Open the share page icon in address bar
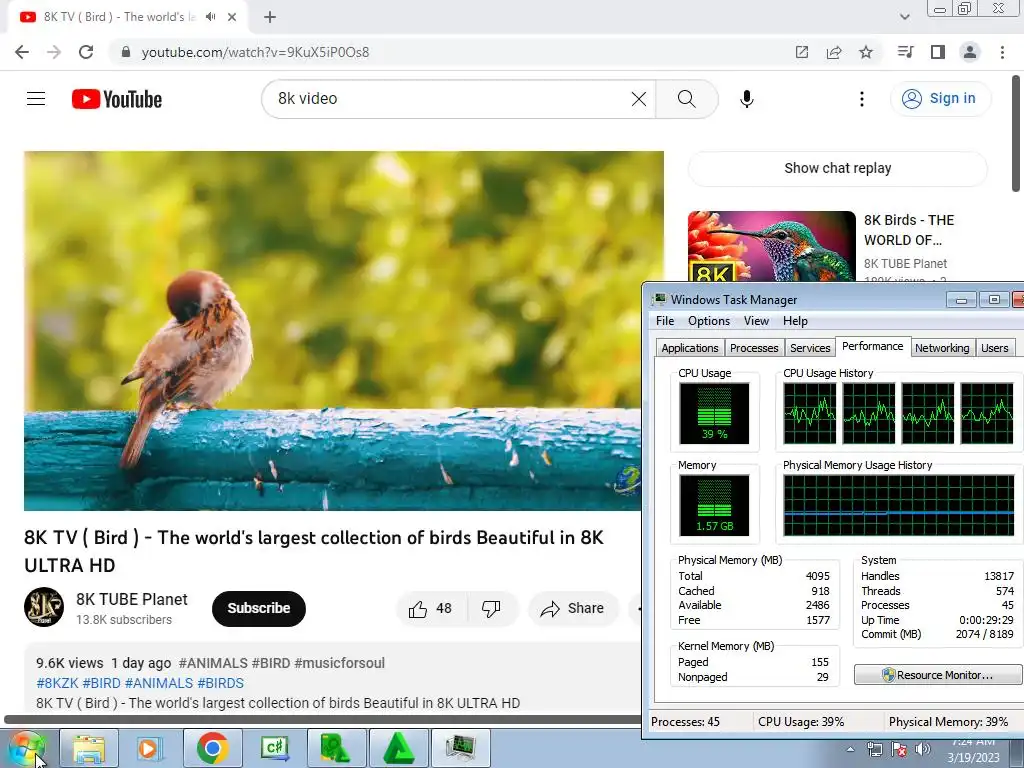This screenshot has width=1024, height=768. 834,52
